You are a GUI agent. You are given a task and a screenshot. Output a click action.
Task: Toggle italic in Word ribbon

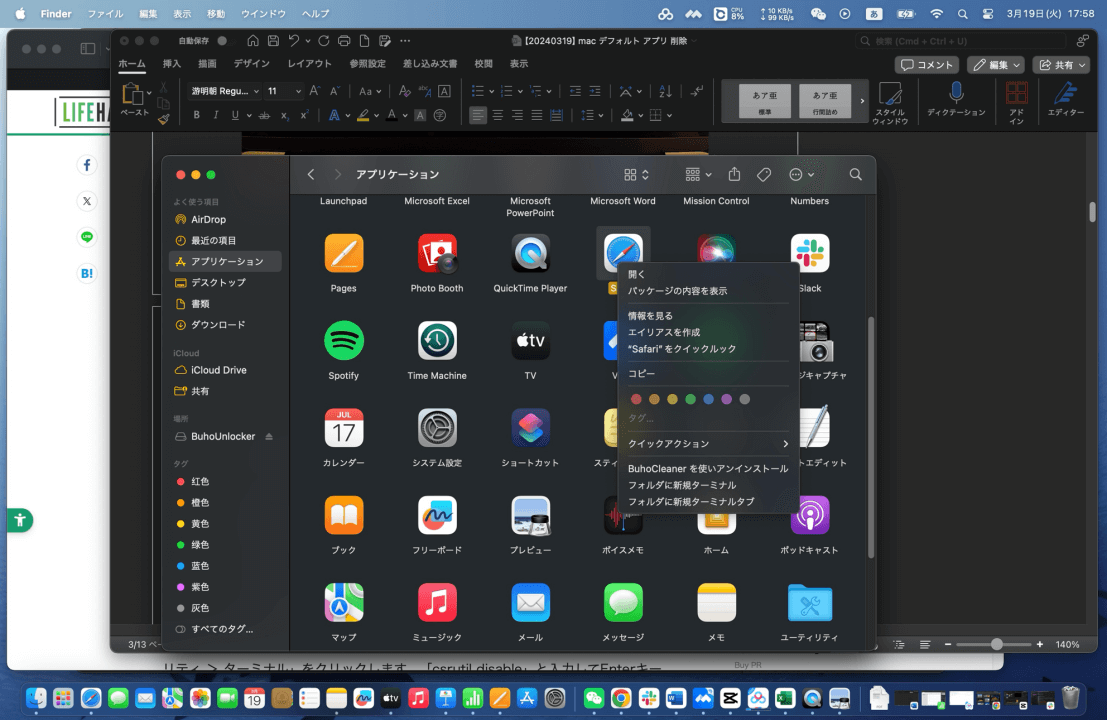[215, 115]
